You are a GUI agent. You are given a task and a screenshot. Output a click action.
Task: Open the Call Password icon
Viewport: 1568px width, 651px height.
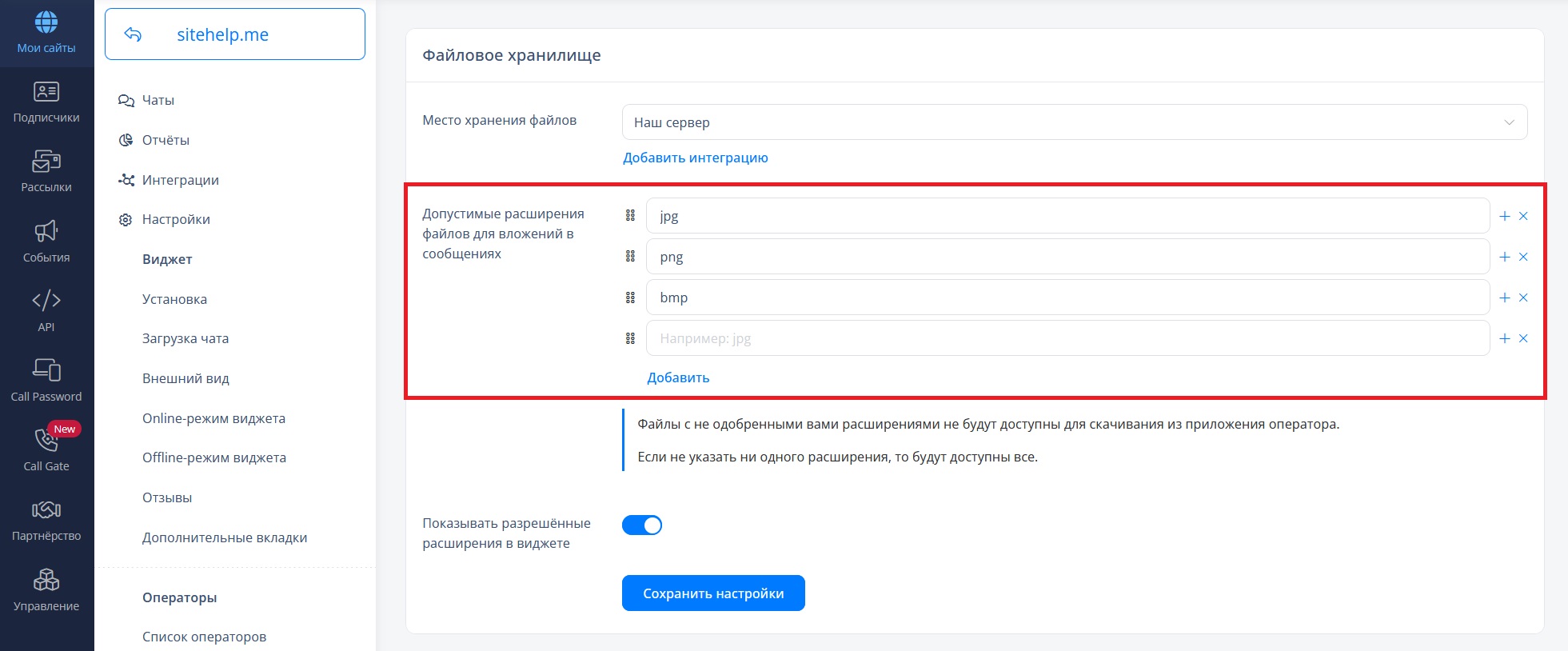pyautogui.click(x=46, y=369)
